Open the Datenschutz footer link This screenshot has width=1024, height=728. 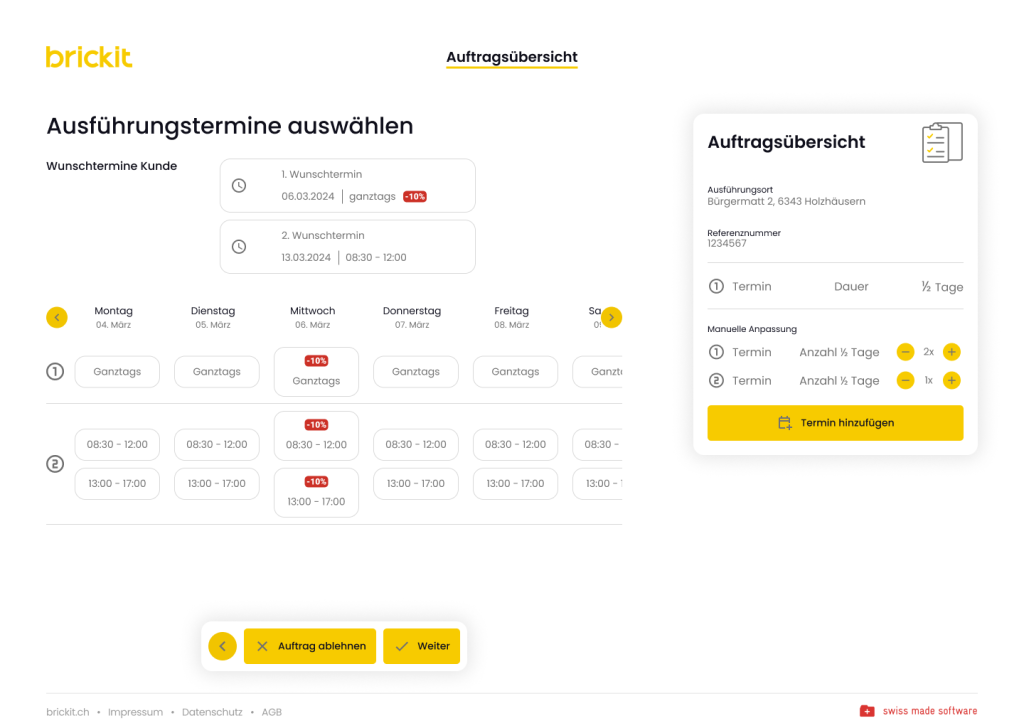(212, 712)
